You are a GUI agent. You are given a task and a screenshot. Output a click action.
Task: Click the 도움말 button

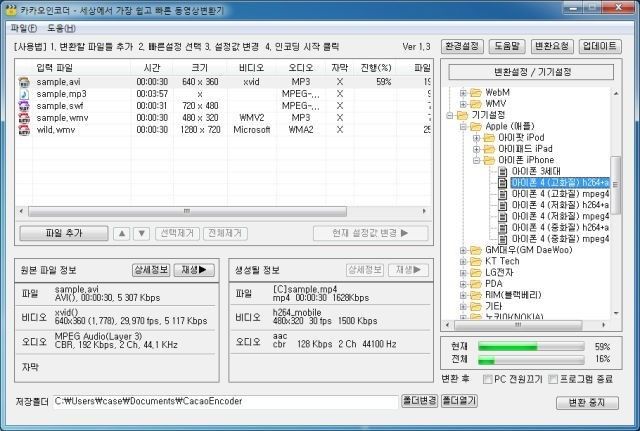pyautogui.click(x=507, y=46)
